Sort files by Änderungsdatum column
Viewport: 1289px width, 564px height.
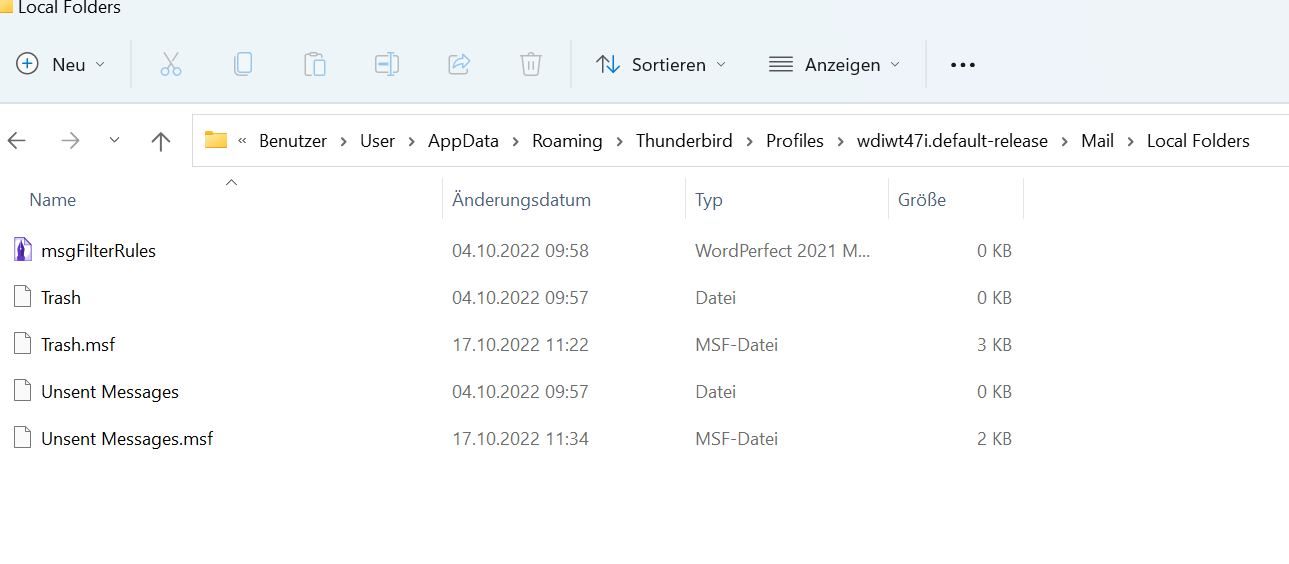521,200
